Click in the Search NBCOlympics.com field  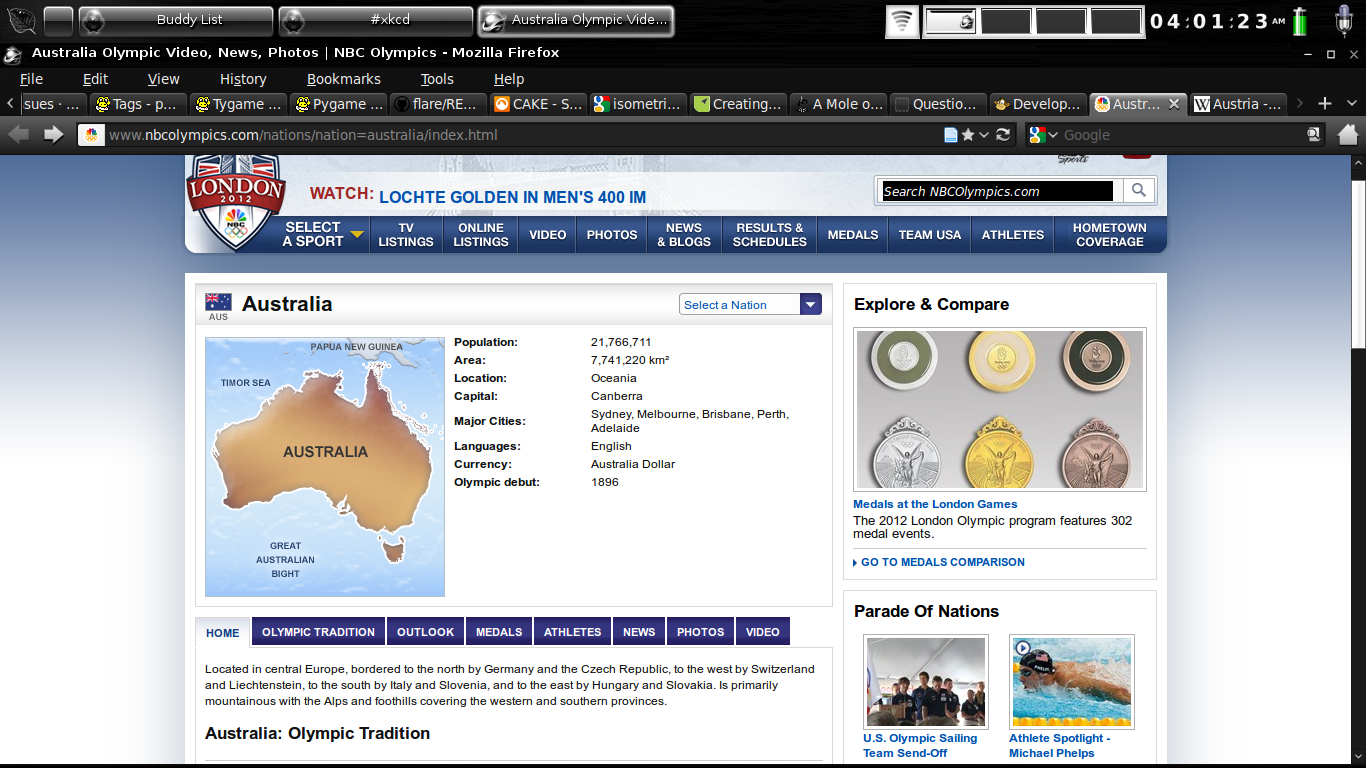[996, 191]
